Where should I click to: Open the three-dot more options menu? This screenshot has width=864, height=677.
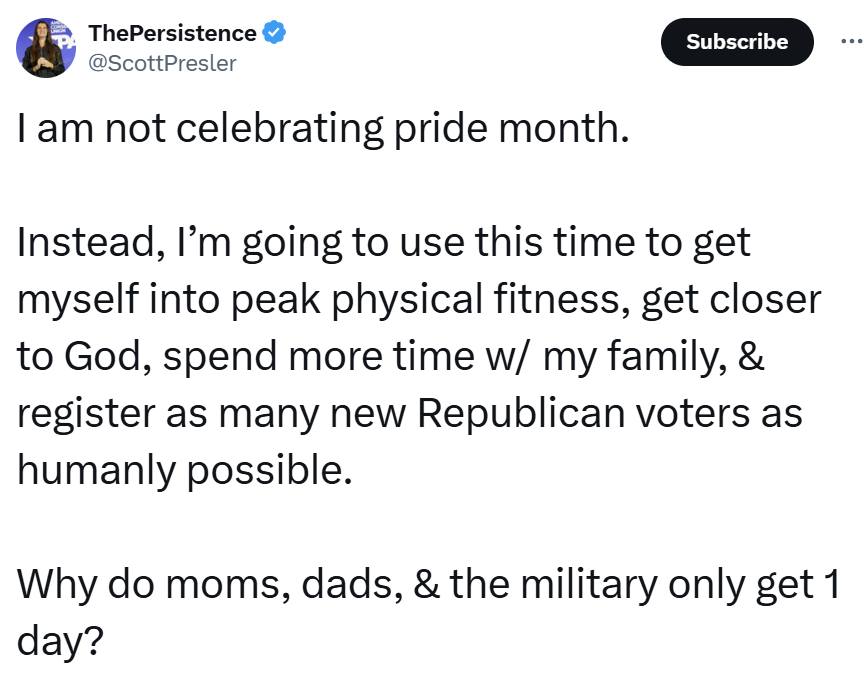pyautogui.click(x=852, y=41)
